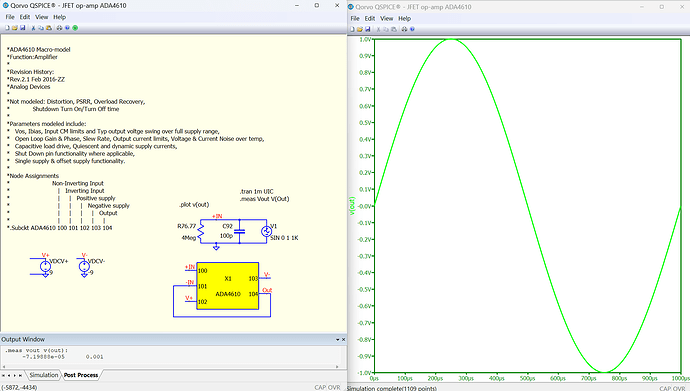The height and width of the screenshot is (391, 690).
Task: Click Cut scissors icon in schematic window
Action: 33,28
